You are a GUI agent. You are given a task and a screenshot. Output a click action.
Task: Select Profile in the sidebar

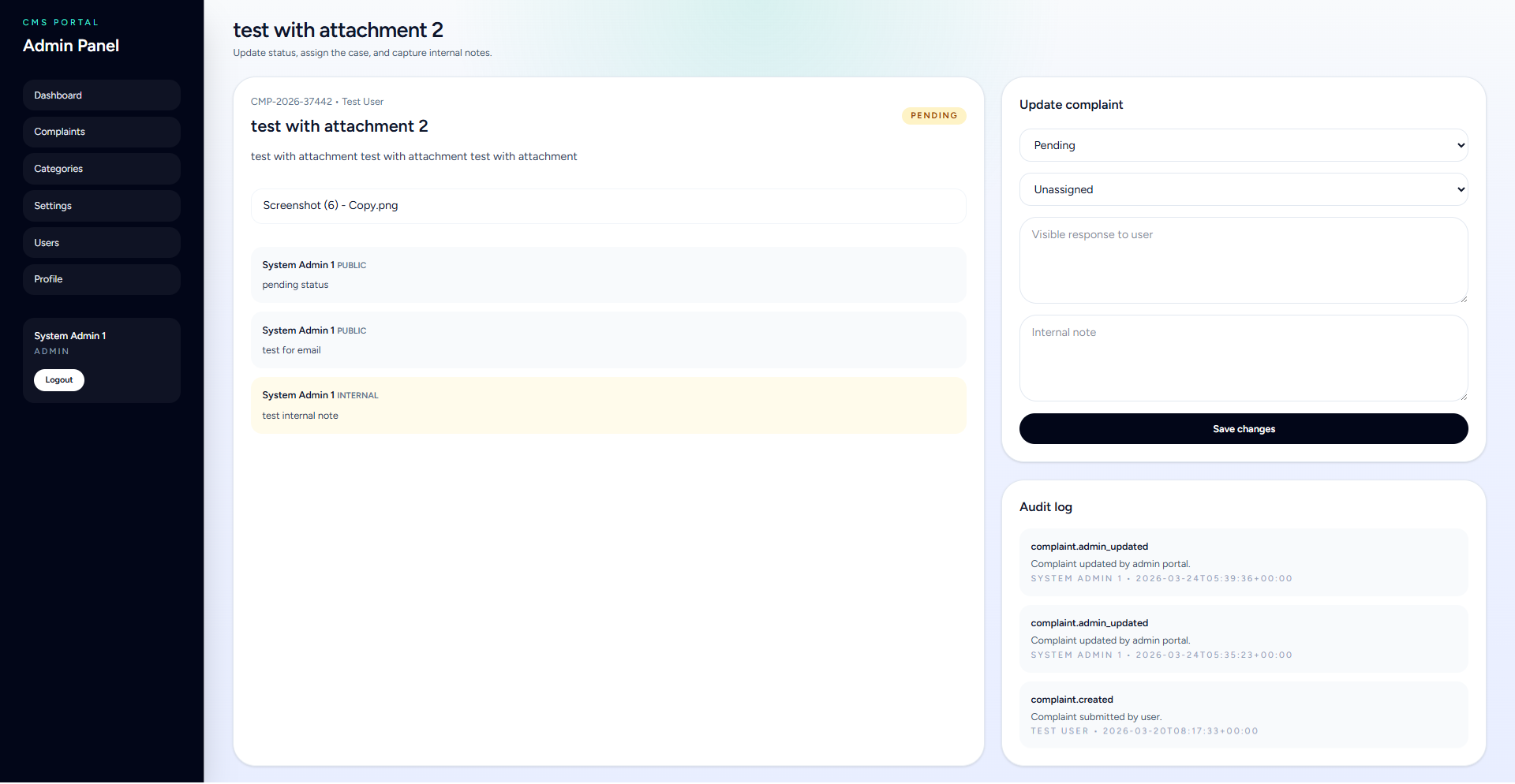click(101, 279)
